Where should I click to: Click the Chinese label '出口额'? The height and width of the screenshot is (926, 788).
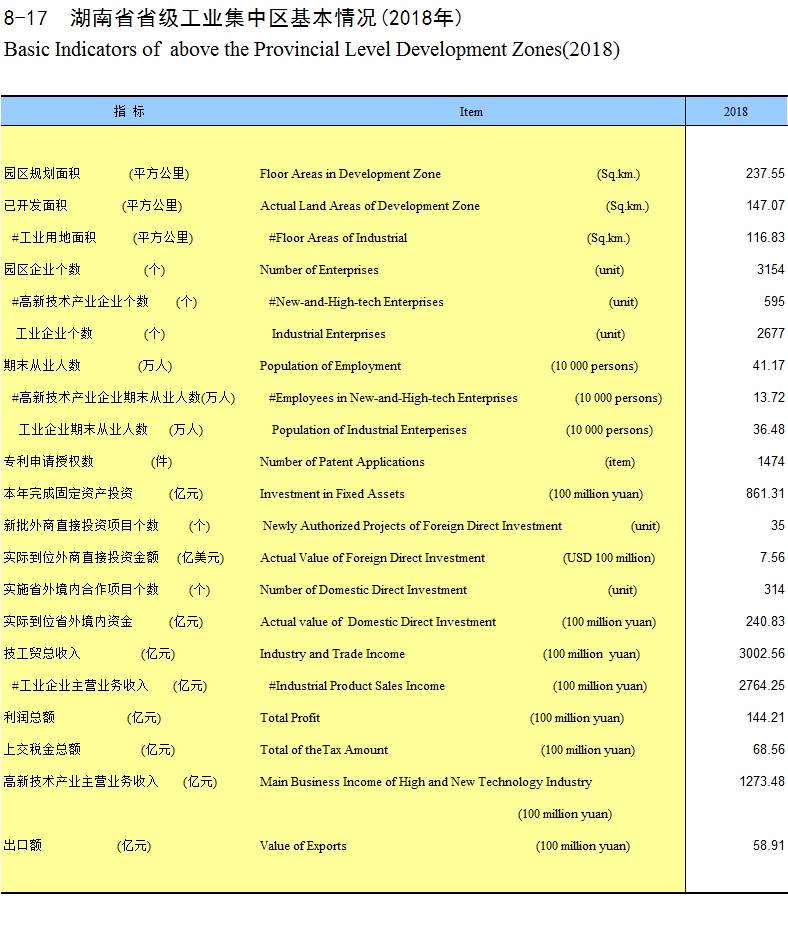coord(22,845)
